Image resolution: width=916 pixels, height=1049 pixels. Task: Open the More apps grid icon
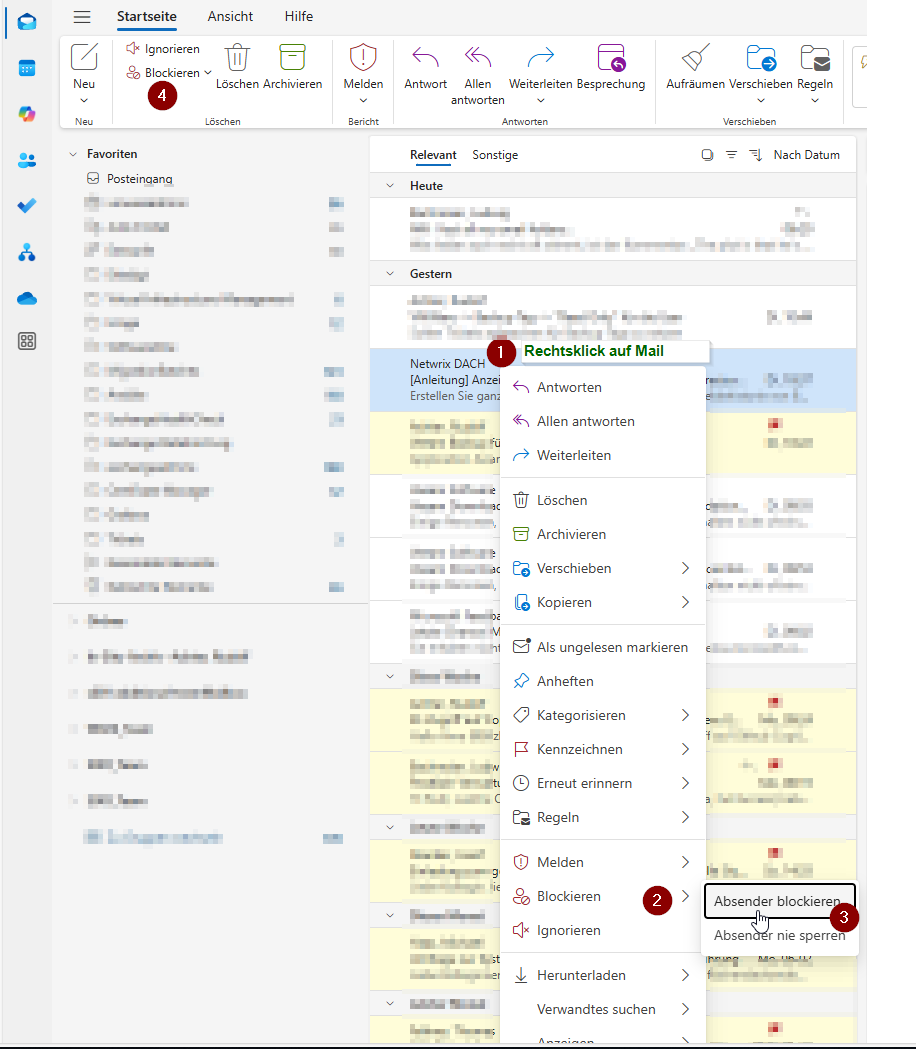click(x=27, y=341)
